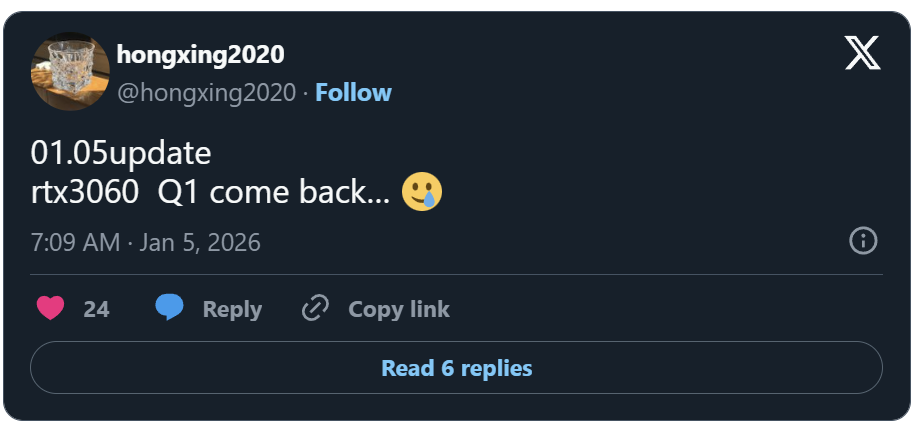Open the circled info icon
This screenshot has width=919, height=424.
click(x=863, y=241)
